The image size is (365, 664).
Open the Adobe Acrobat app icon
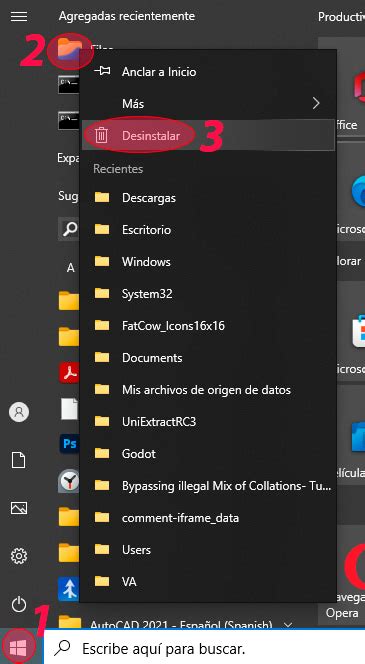pos(69,373)
